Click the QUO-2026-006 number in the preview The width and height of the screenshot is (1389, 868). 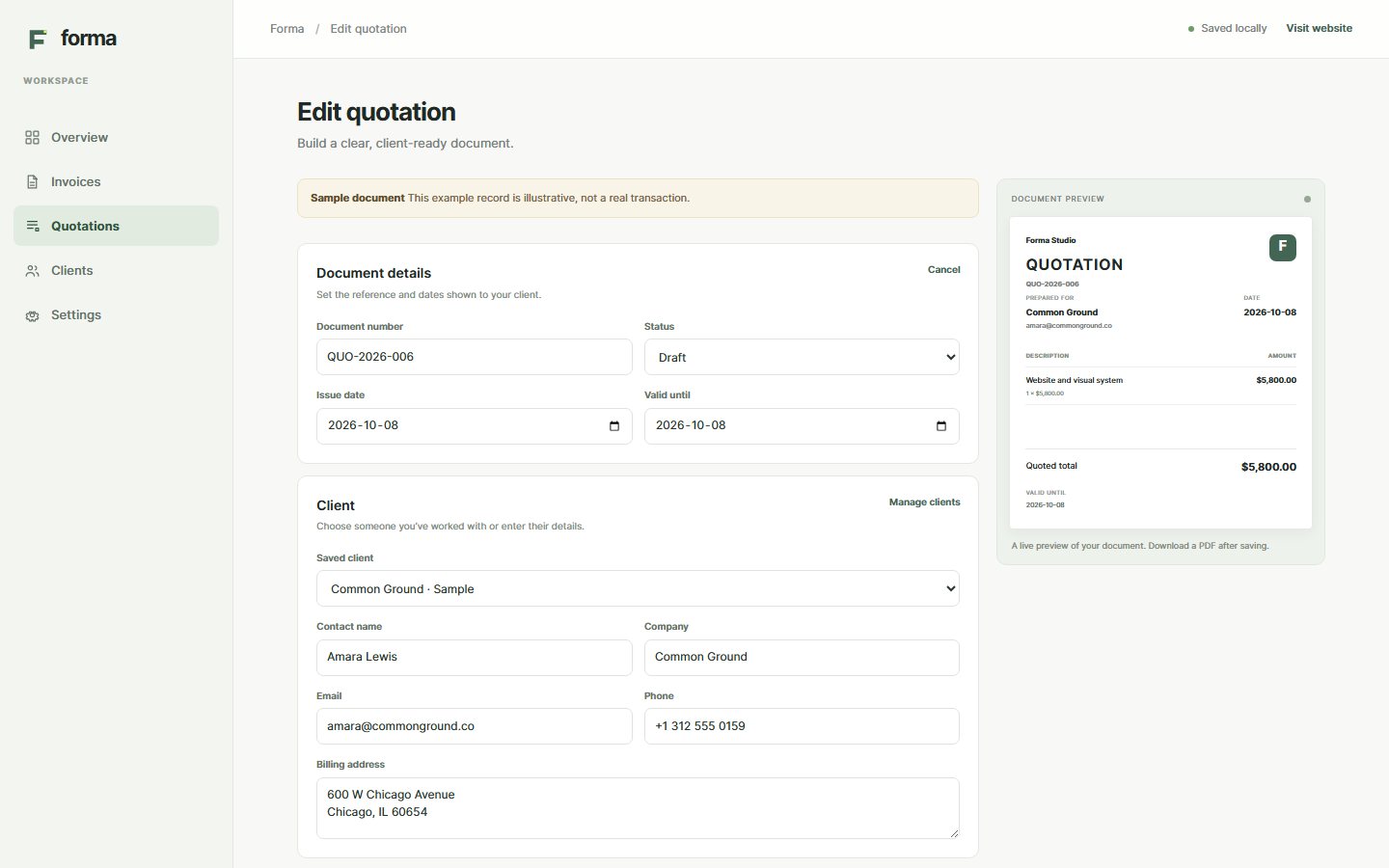pyautogui.click(x=1052, y=285)
